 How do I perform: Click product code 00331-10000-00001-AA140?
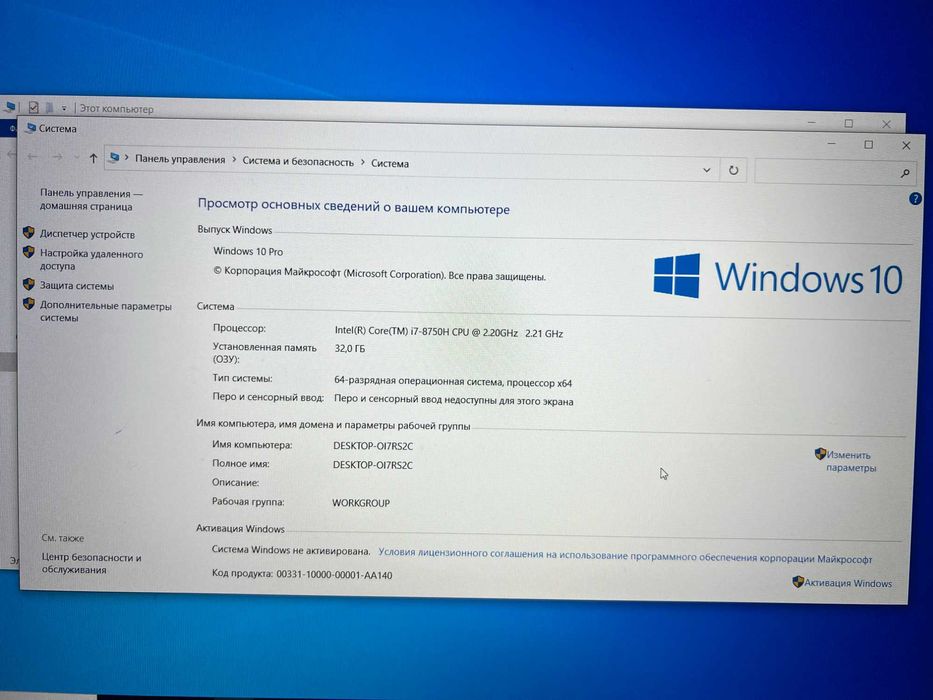point(334,575)
